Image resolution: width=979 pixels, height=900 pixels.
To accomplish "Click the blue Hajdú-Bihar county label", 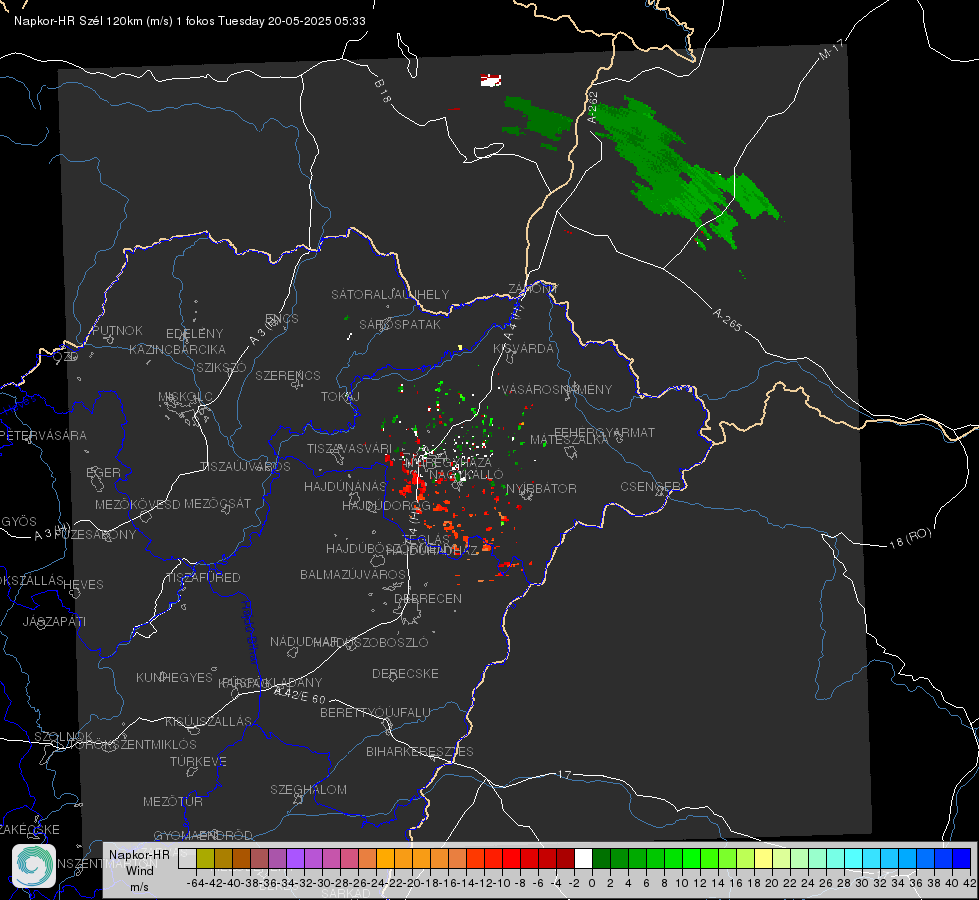I will click(249, 632).
